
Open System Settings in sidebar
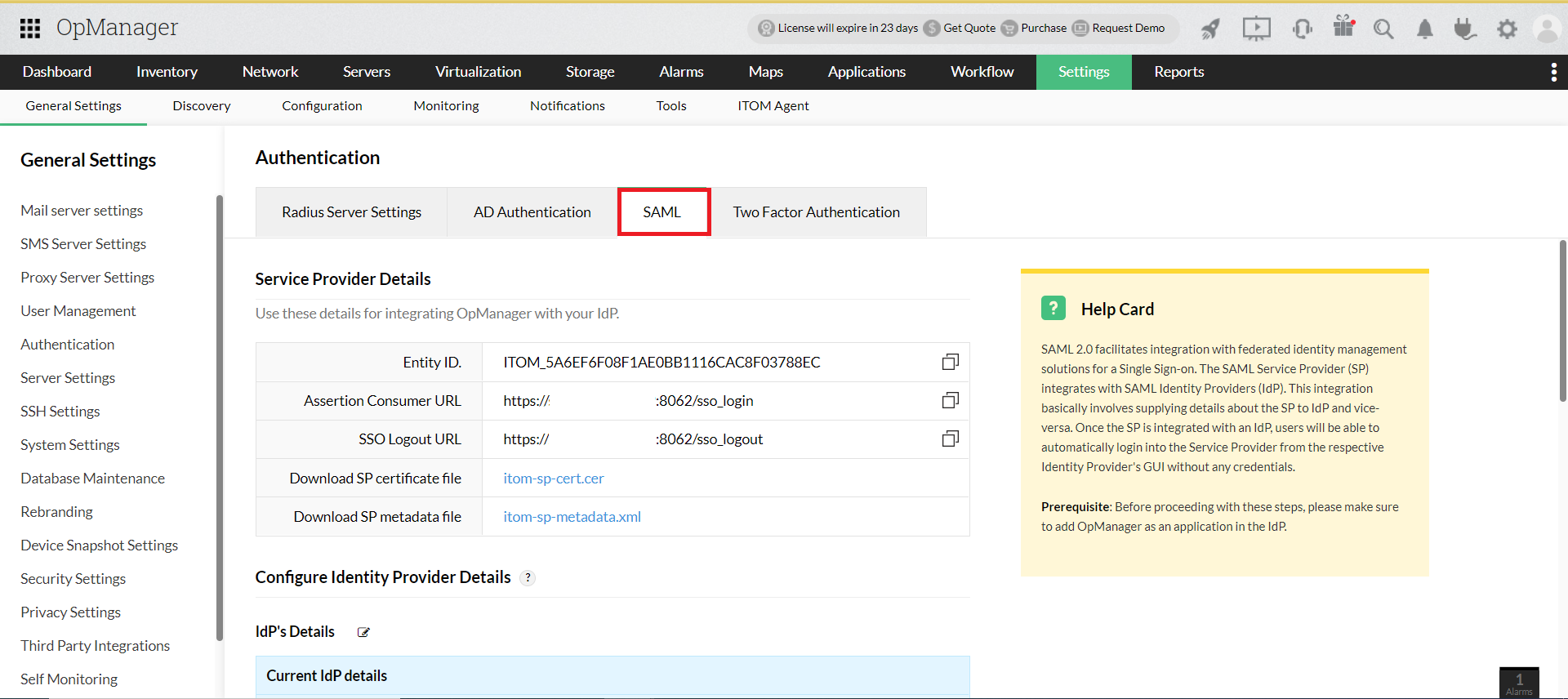pyautogui.click(x=70, y=445)
